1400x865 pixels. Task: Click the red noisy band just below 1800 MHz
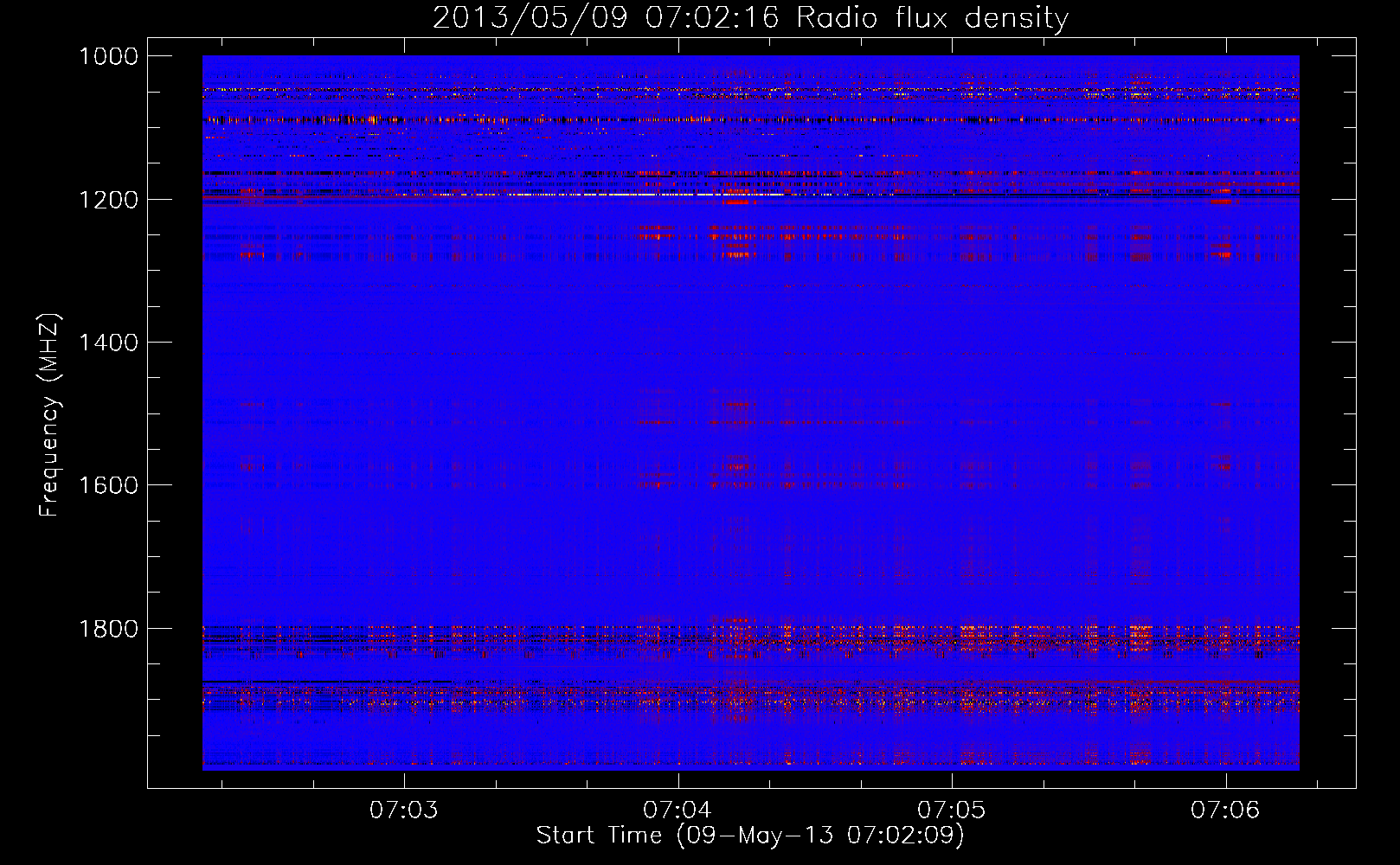(x=865, y=640)
